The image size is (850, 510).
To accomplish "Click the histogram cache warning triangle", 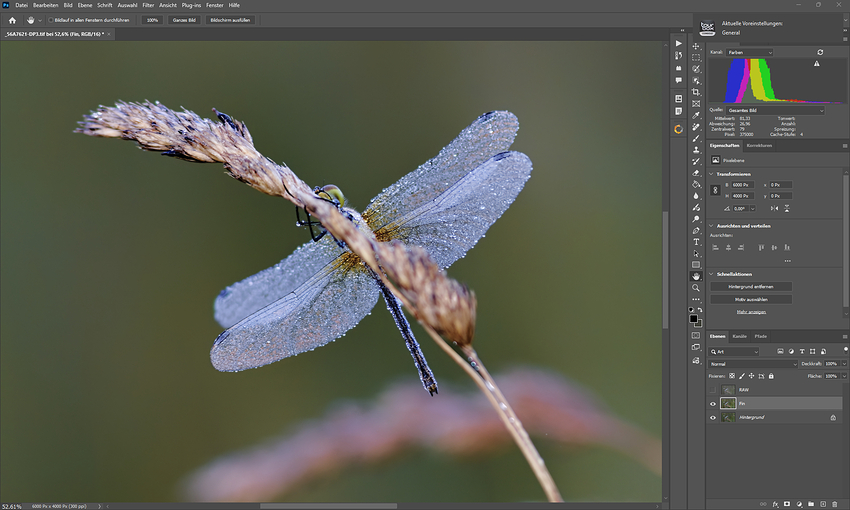I will click(816, 63).
